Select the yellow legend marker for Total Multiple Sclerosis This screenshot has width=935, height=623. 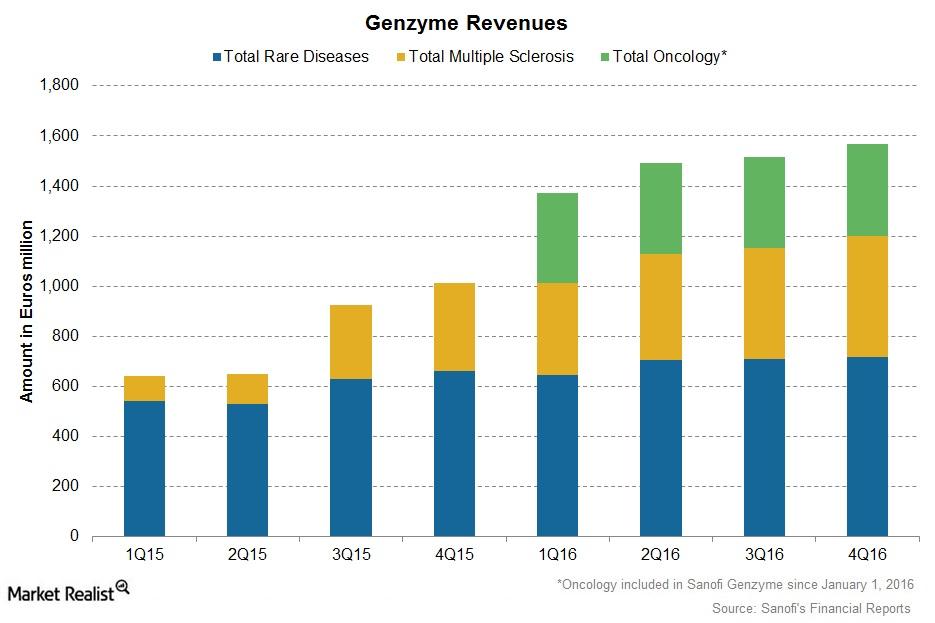[400, 57]
